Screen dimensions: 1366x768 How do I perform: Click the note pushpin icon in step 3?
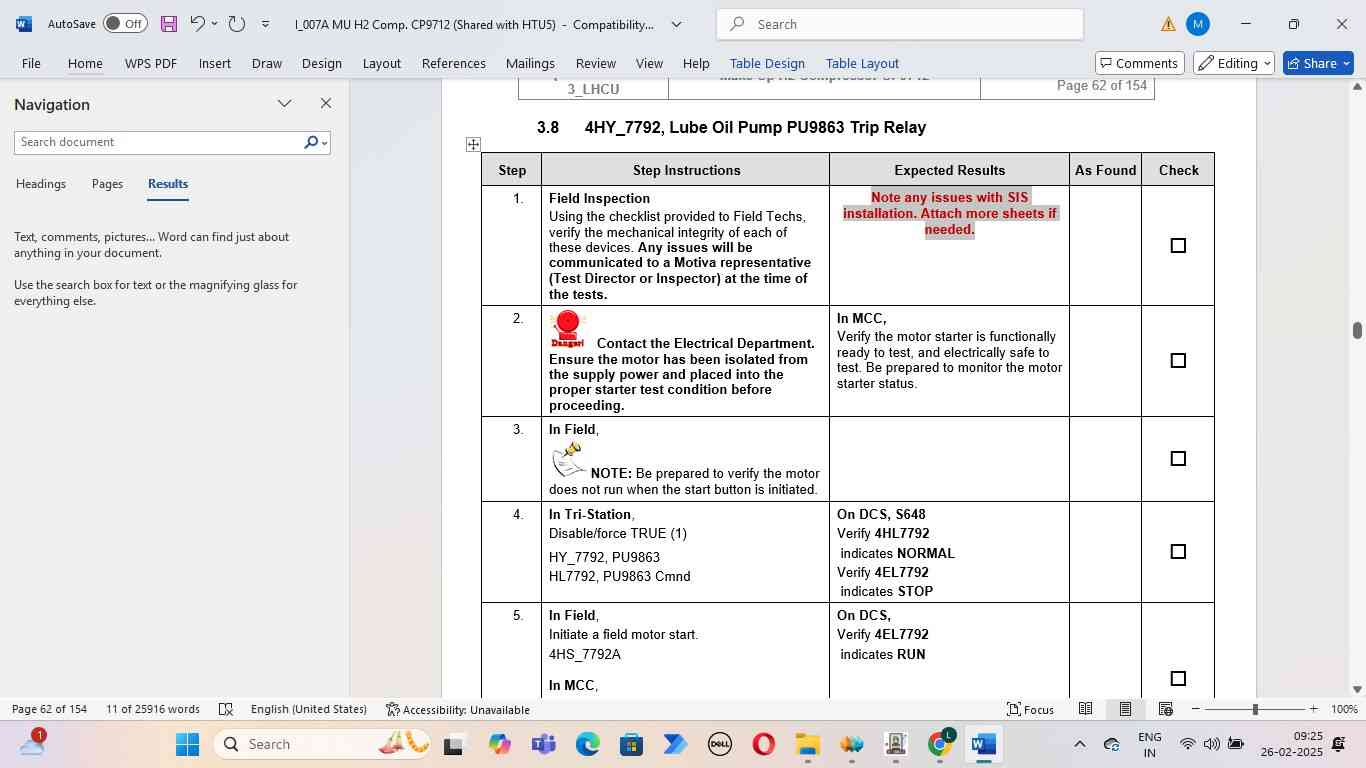coord(568,459)
